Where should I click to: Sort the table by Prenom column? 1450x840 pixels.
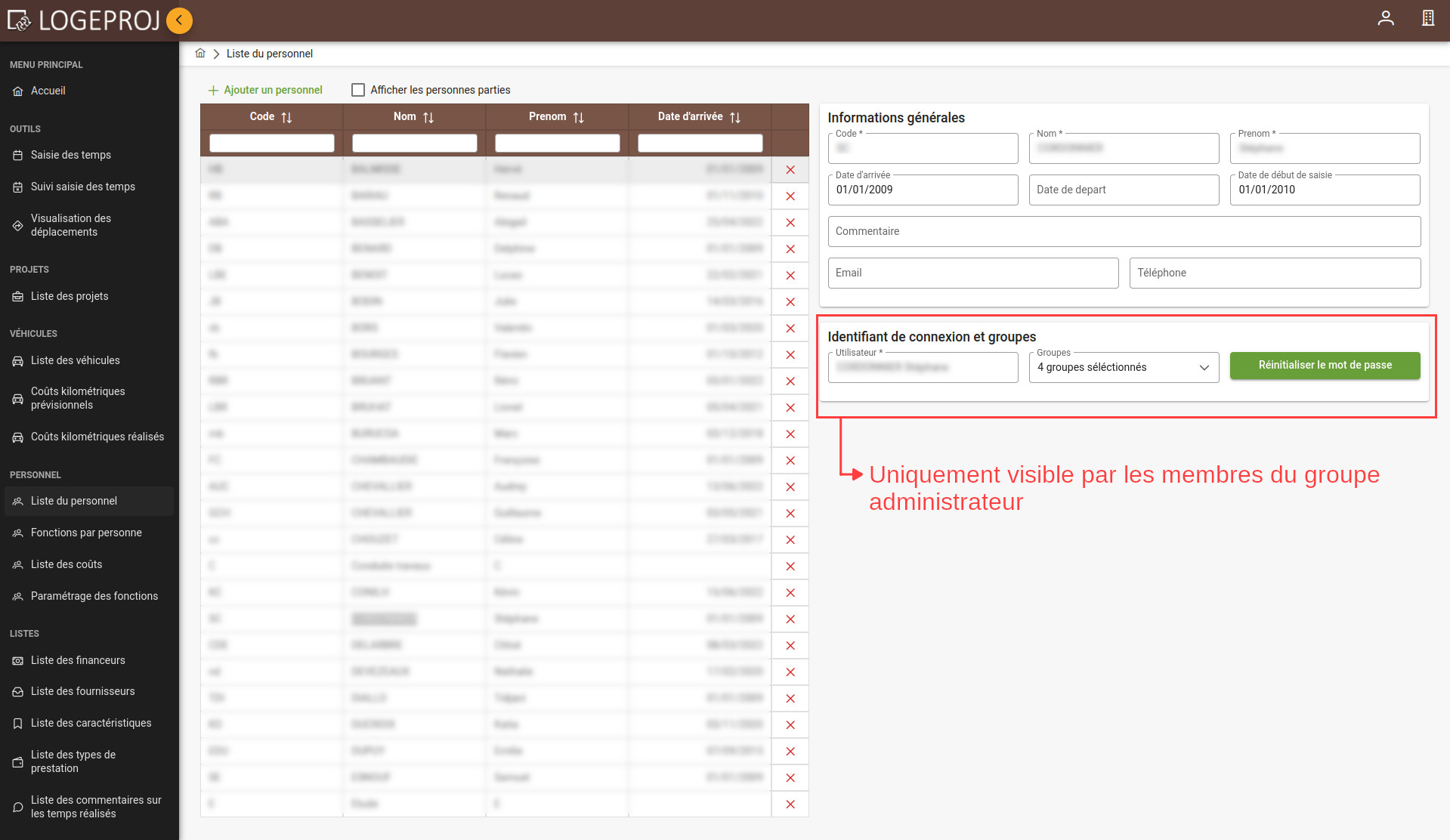click(579, 117)
